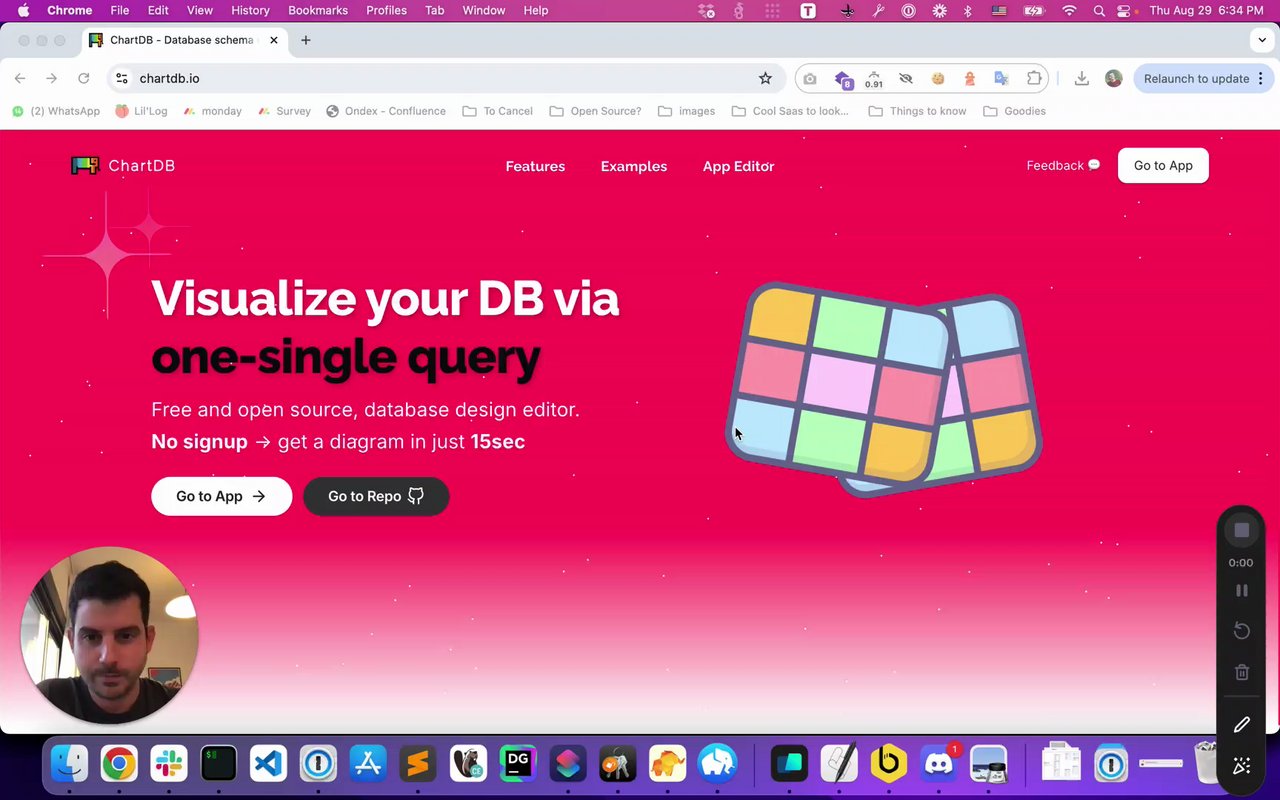Open Slack from the Dock
1280x800 pixels.
(168, 765)
